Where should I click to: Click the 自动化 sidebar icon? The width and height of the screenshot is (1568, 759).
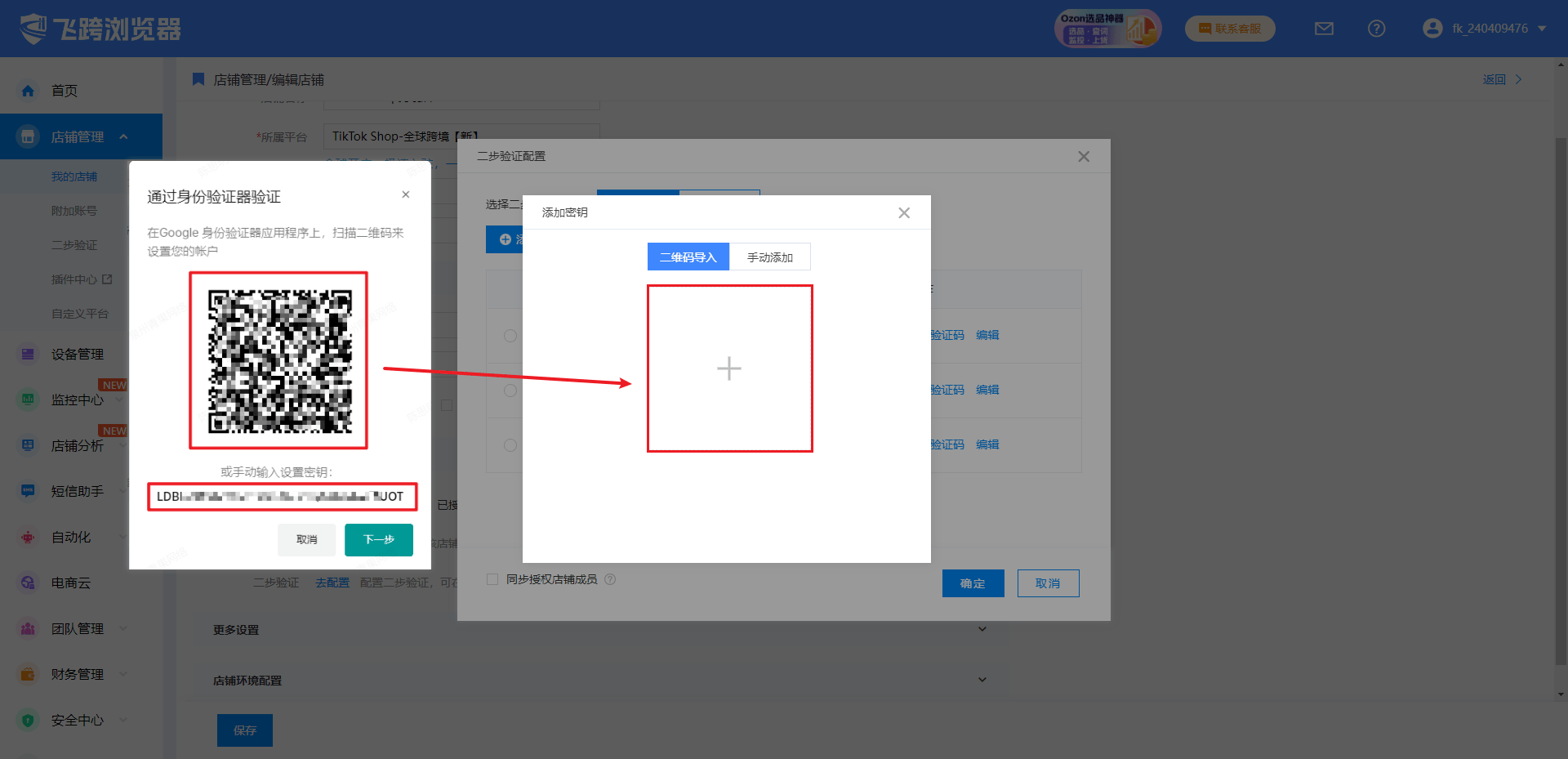pos(28,537)
